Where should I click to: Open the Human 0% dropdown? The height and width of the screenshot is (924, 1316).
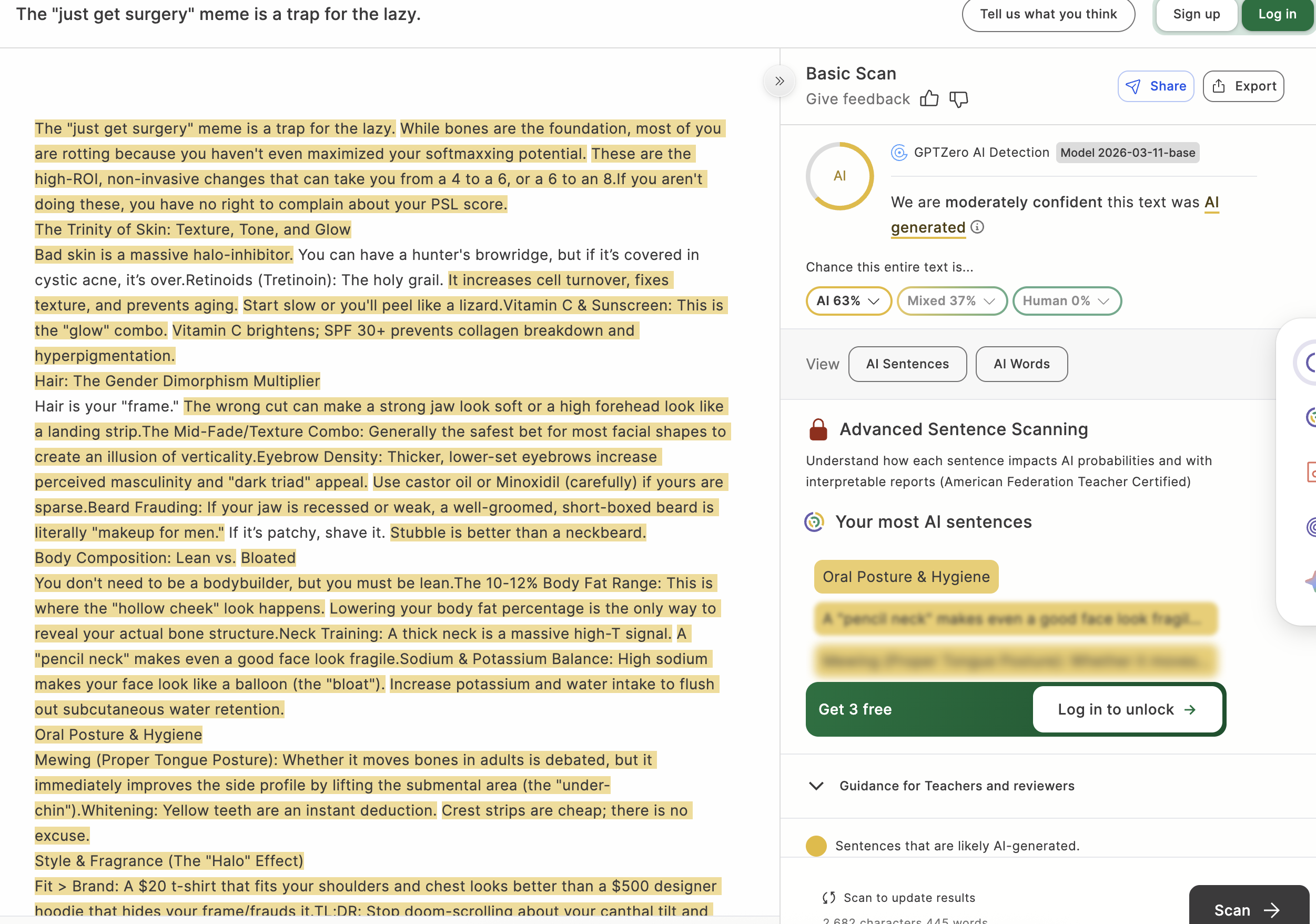1066,300
